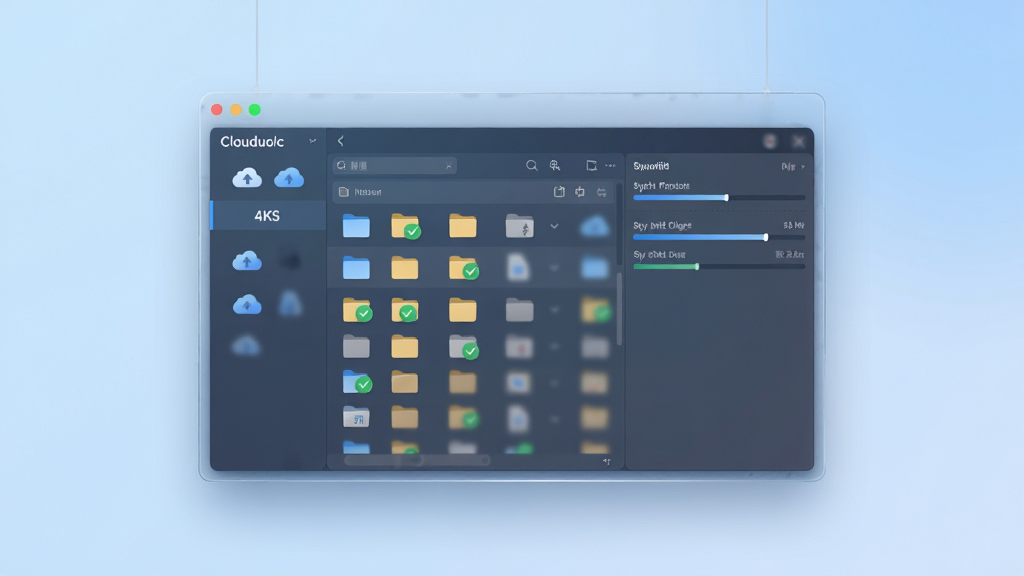This screenshot has height=576, width=1024.
Task: Open the blue folder in the first row
Action: pyautogui.click(x=356, y=226)
